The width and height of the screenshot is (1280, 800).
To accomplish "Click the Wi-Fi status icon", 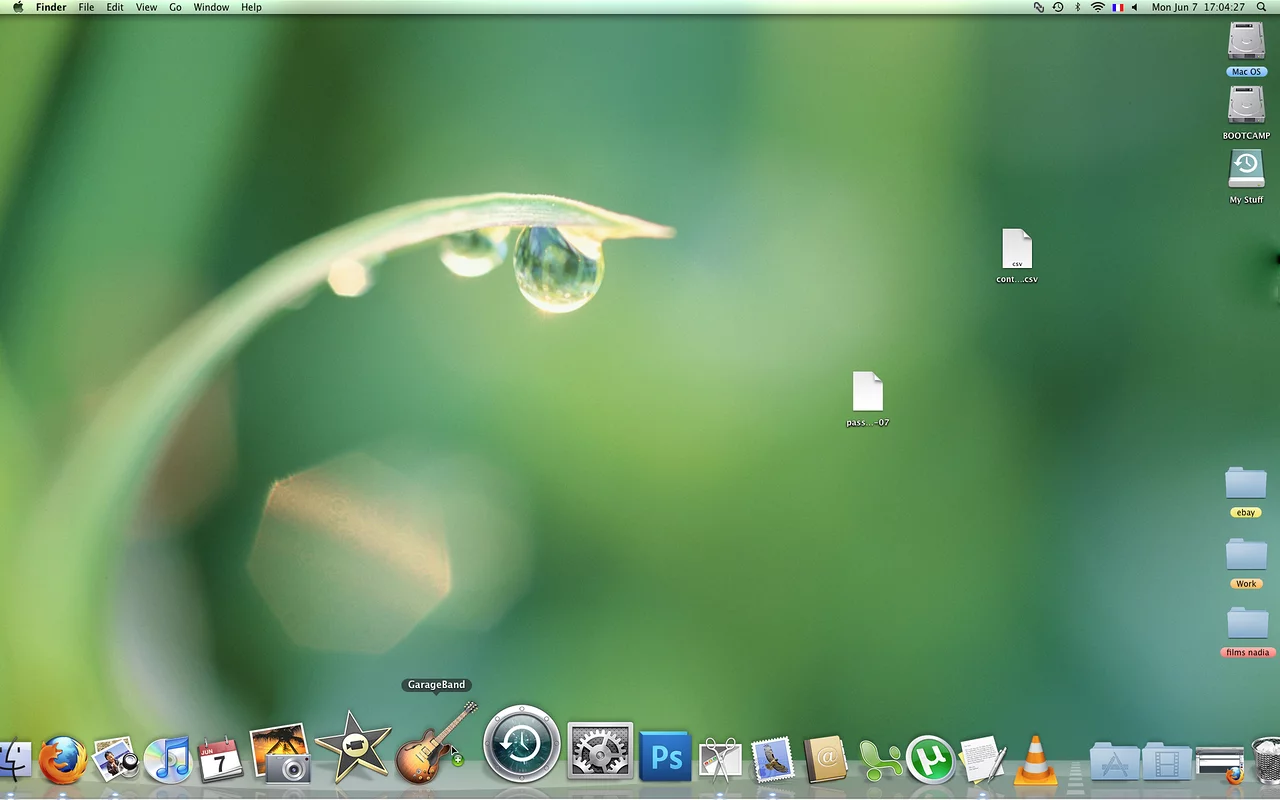I will [1097, 7].
